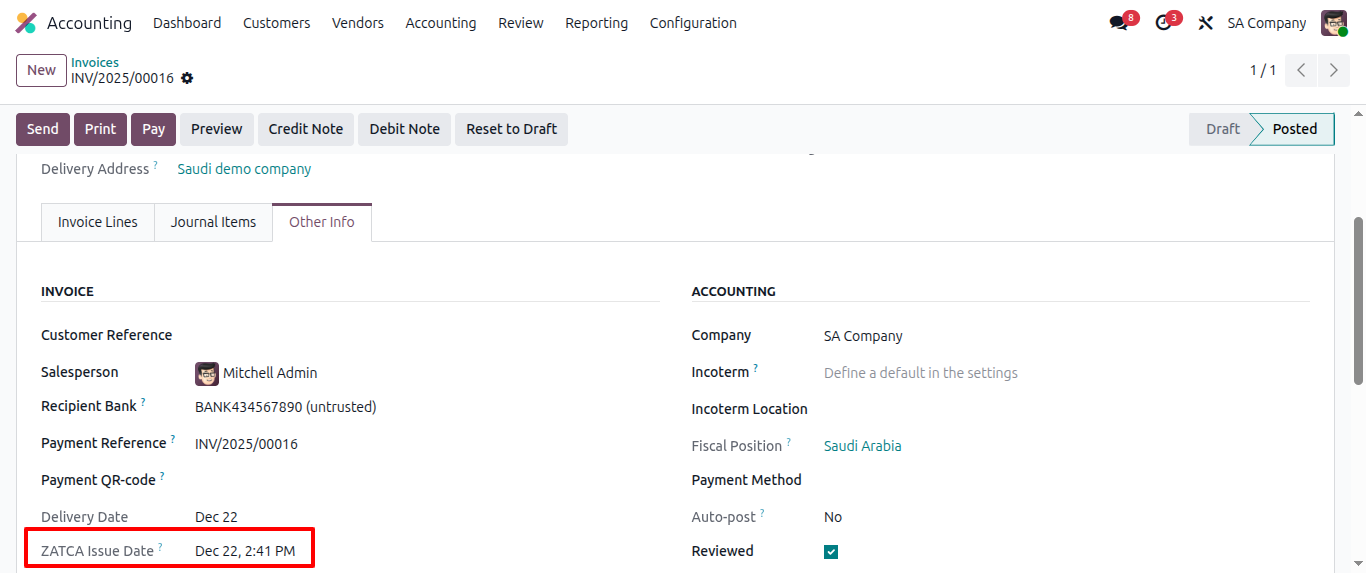Open the Saudi Arabia fiscal position link
This screenshot has width=1366, height=573.
pyautogui.click(x=862, y=446)
